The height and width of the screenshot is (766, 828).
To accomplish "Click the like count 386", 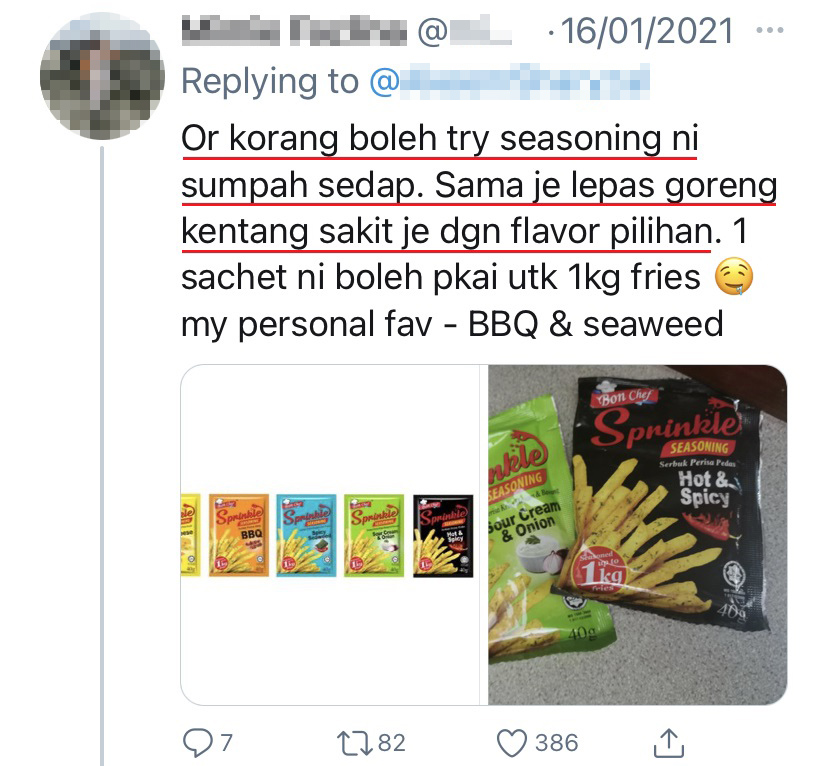I will coord(557,743).
